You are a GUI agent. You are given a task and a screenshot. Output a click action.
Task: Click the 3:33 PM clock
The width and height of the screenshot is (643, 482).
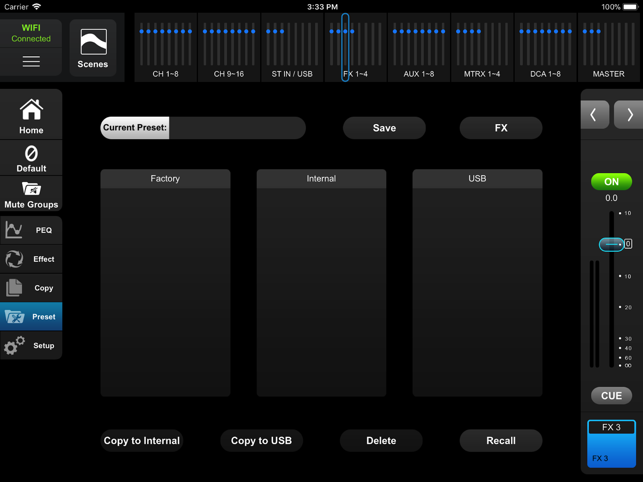tap(322, 7)
